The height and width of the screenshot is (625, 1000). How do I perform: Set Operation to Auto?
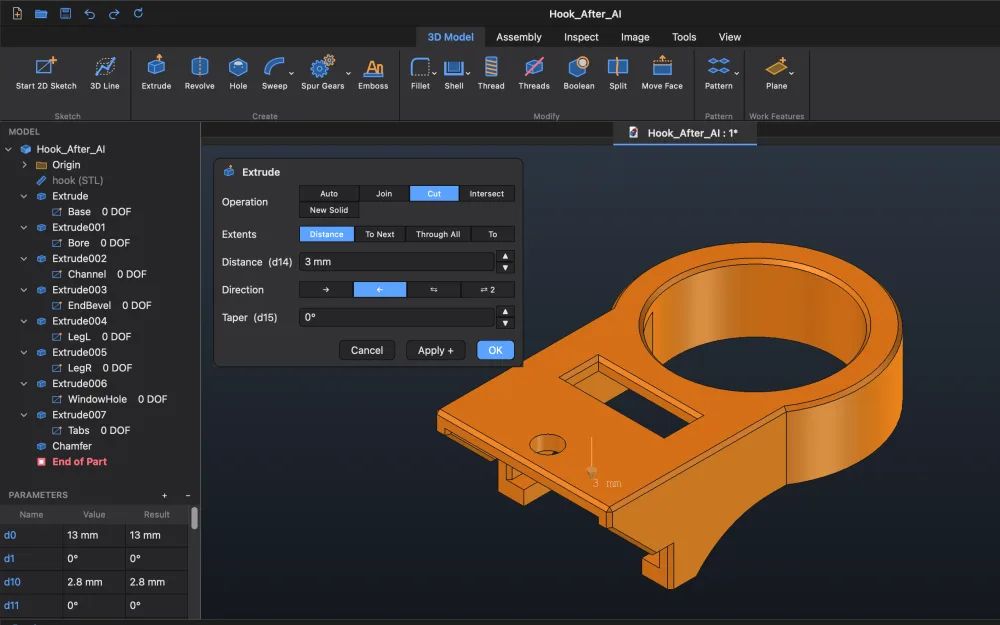329,193
